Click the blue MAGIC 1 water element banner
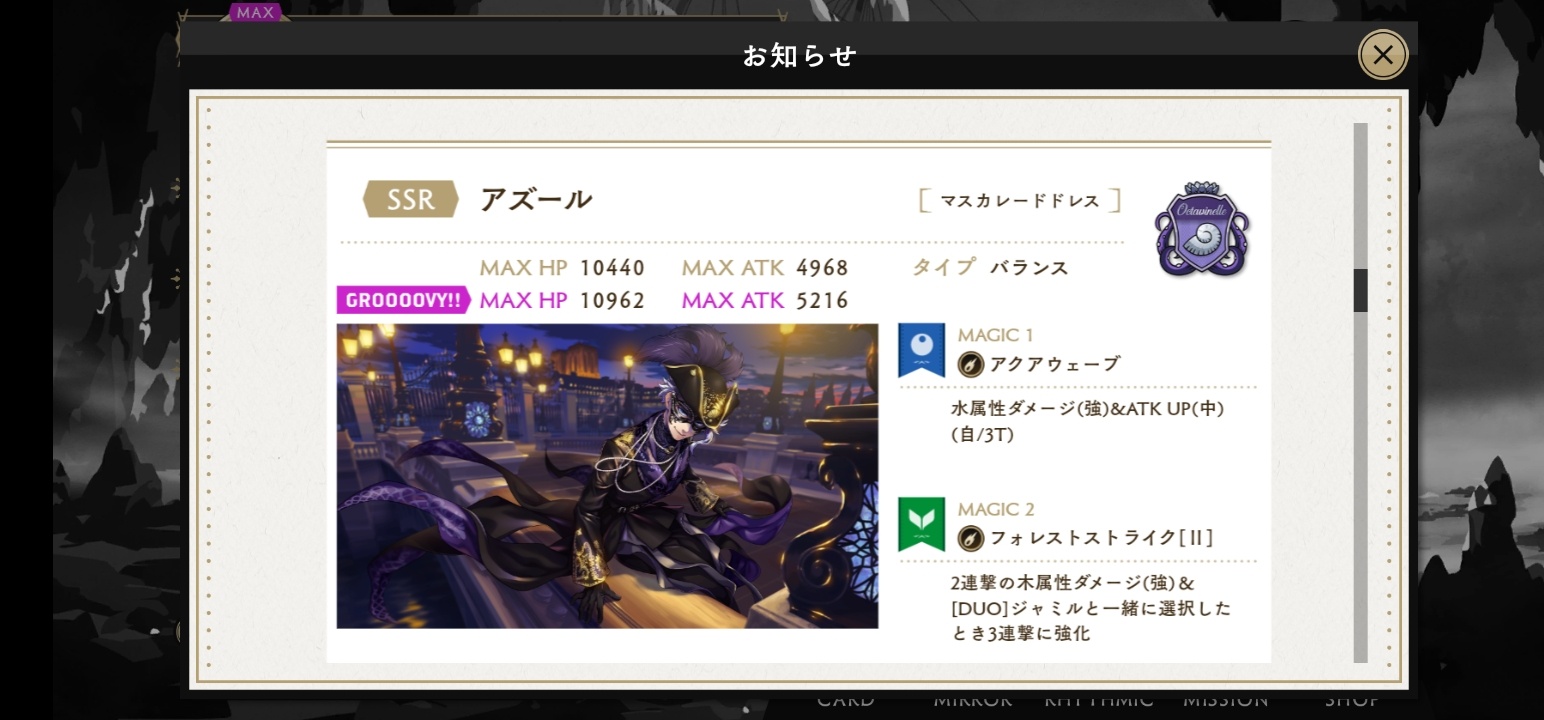 pos(921,350)
